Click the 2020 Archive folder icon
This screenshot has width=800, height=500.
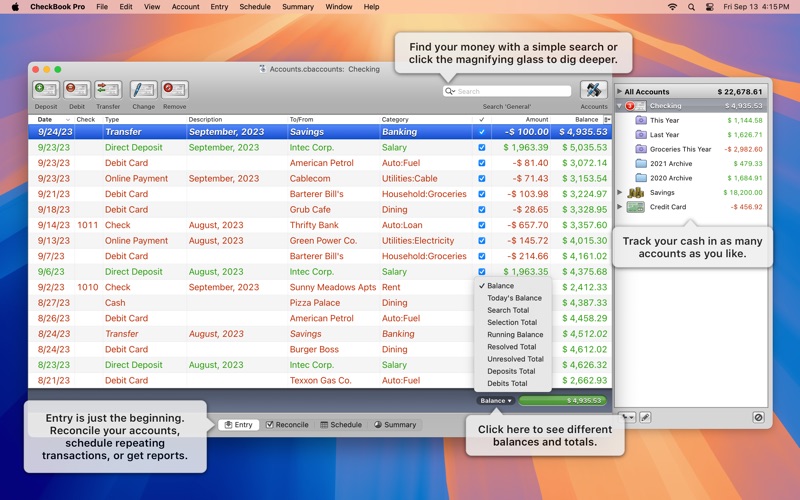point(641,178)
